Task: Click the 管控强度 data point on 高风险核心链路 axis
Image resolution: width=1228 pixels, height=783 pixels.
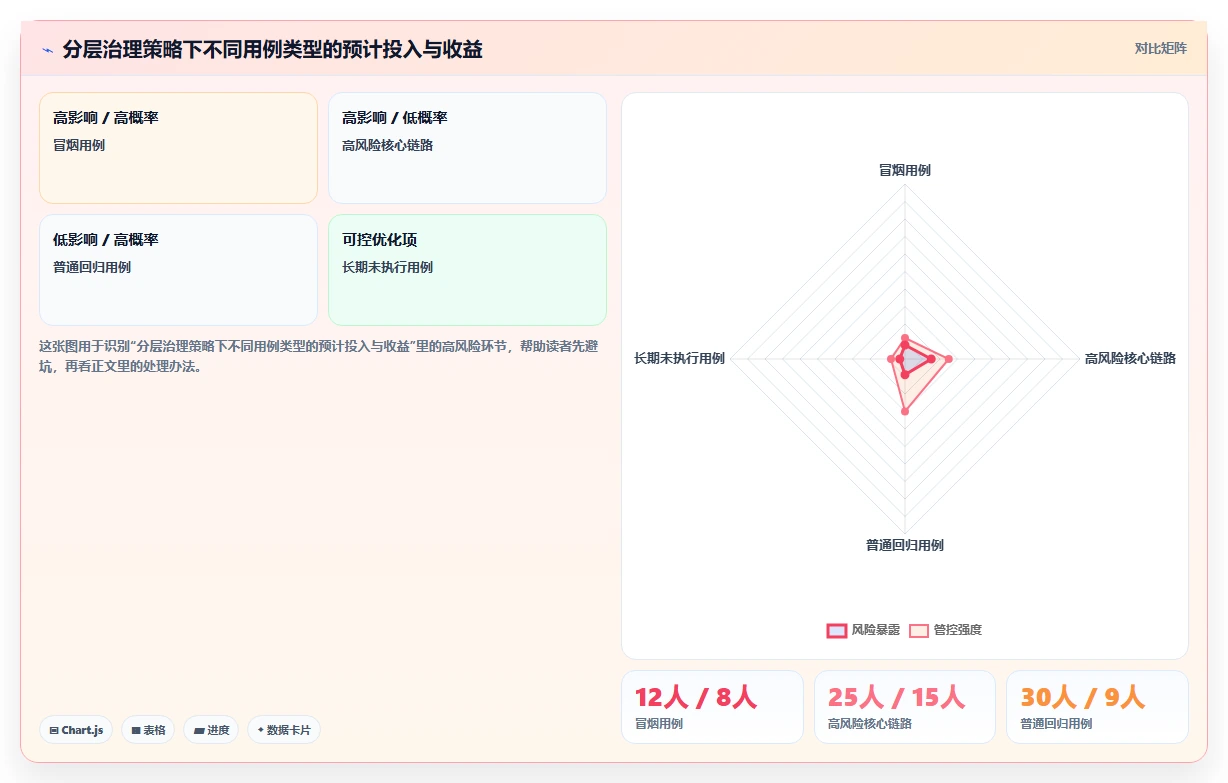Action: [949, 358]
